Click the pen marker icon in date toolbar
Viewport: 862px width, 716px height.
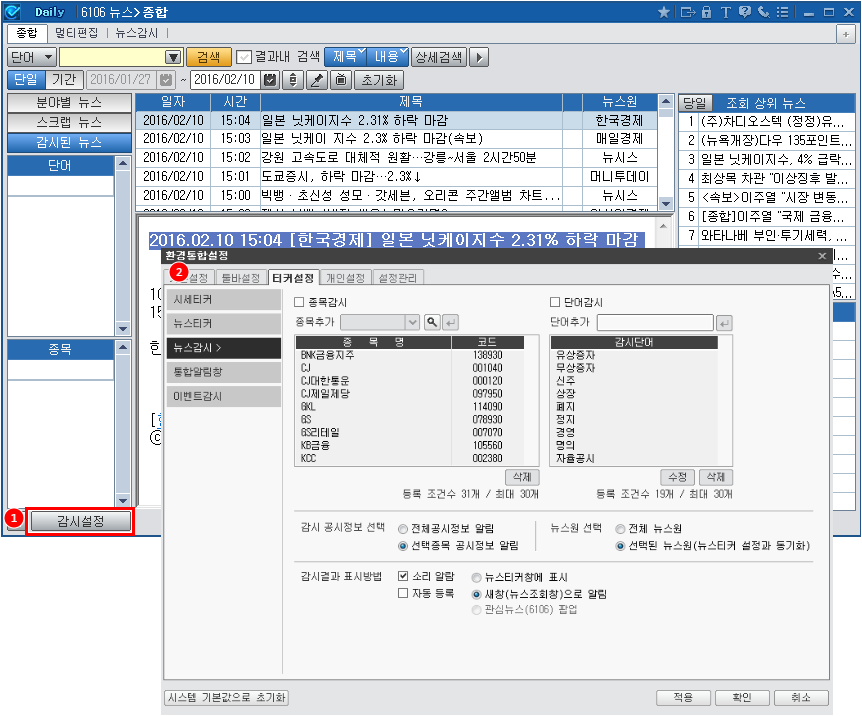(316, 80)
